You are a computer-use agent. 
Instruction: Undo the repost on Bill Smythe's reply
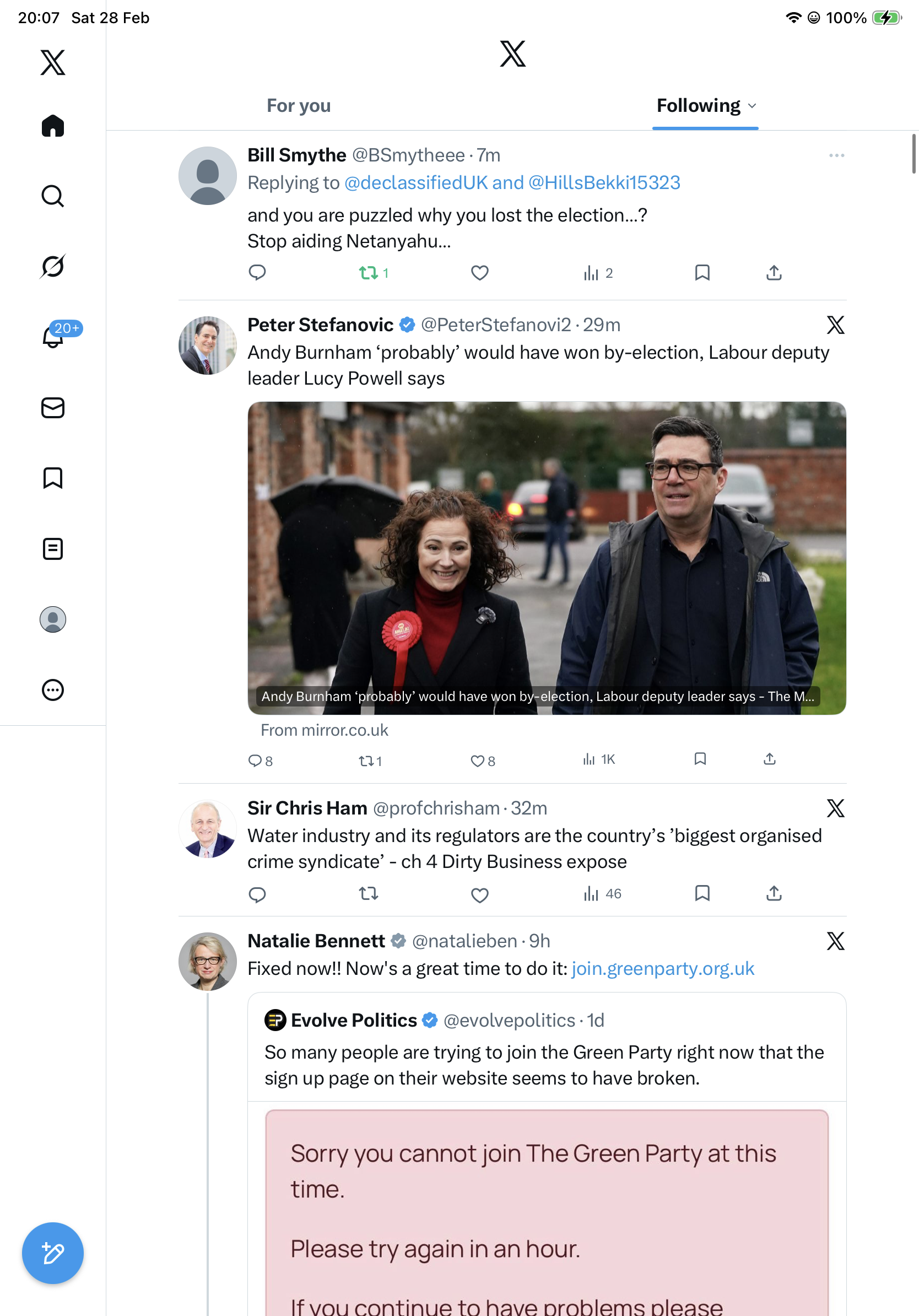tap(369, 273)
